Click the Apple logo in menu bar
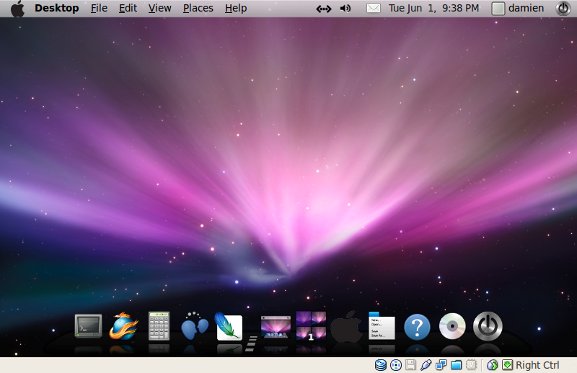Viewport: 577px width, 373px height. pyautogui.click(x=17, y=8)
